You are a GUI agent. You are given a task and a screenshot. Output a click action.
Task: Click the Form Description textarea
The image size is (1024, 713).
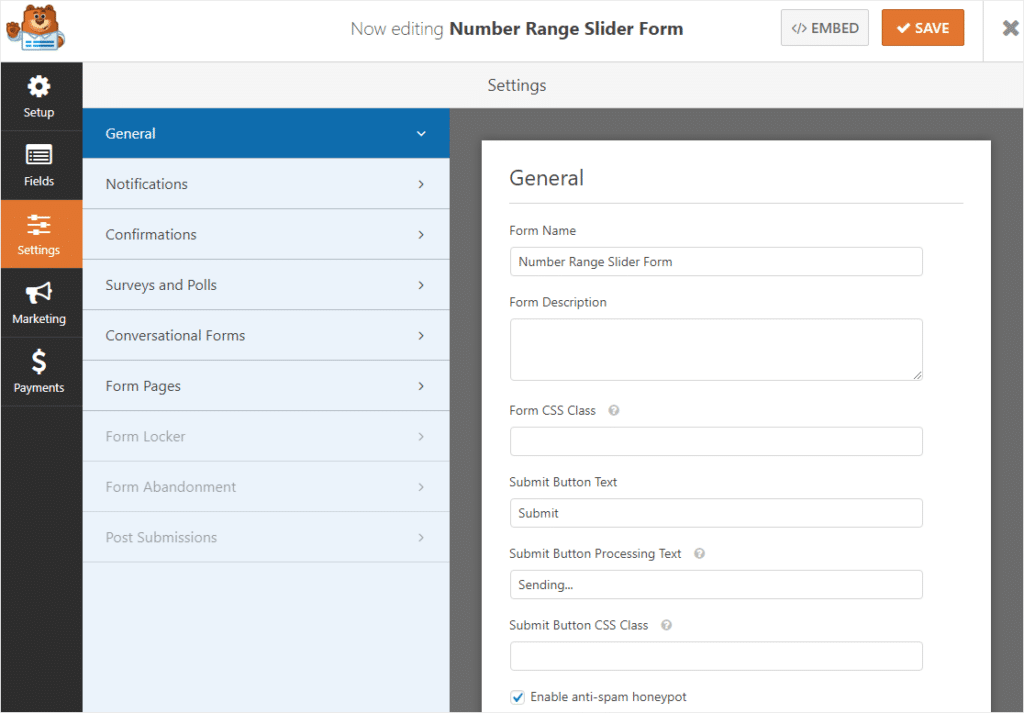tap(716, 350)
